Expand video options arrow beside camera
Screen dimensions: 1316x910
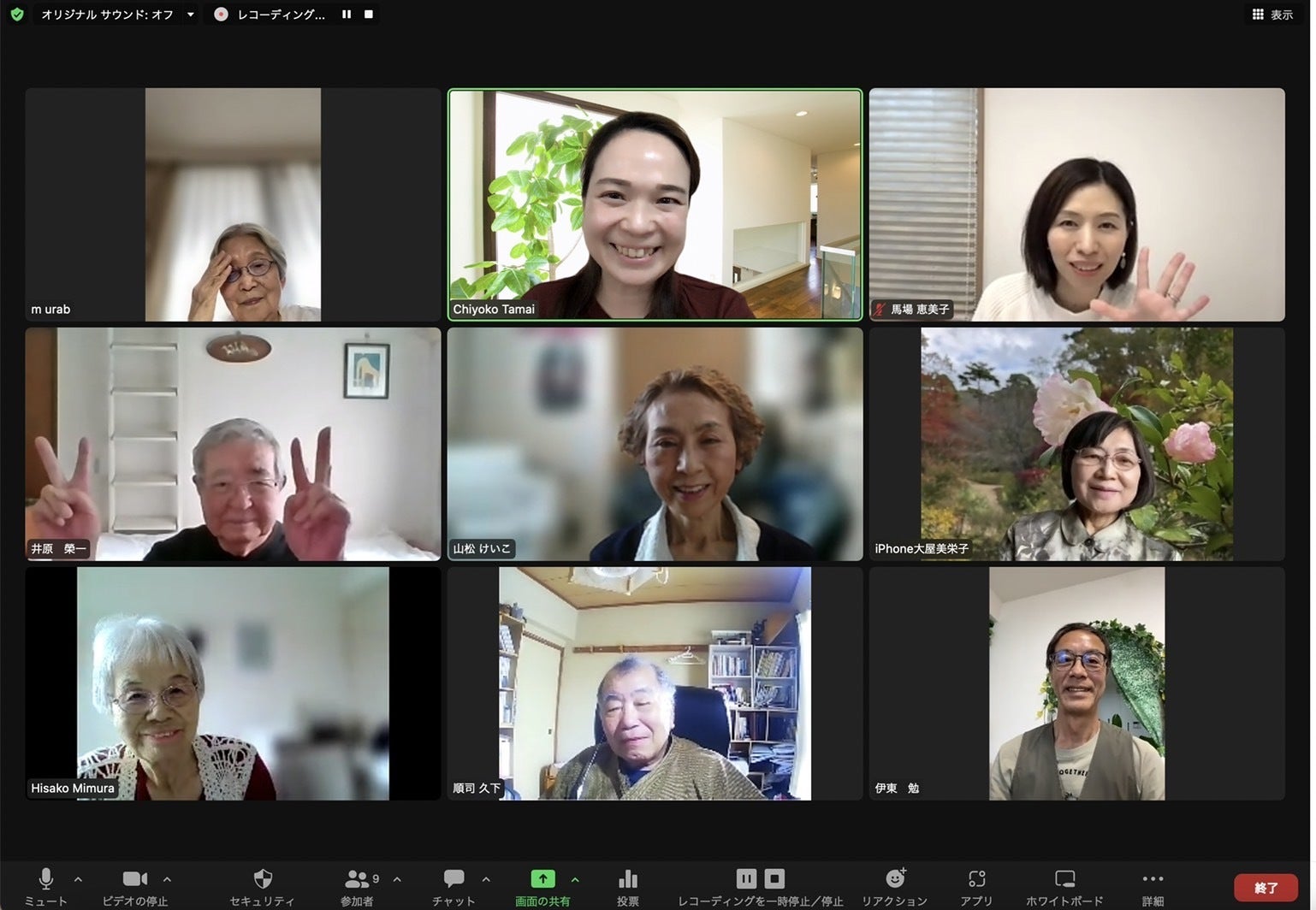coord(167,879)
